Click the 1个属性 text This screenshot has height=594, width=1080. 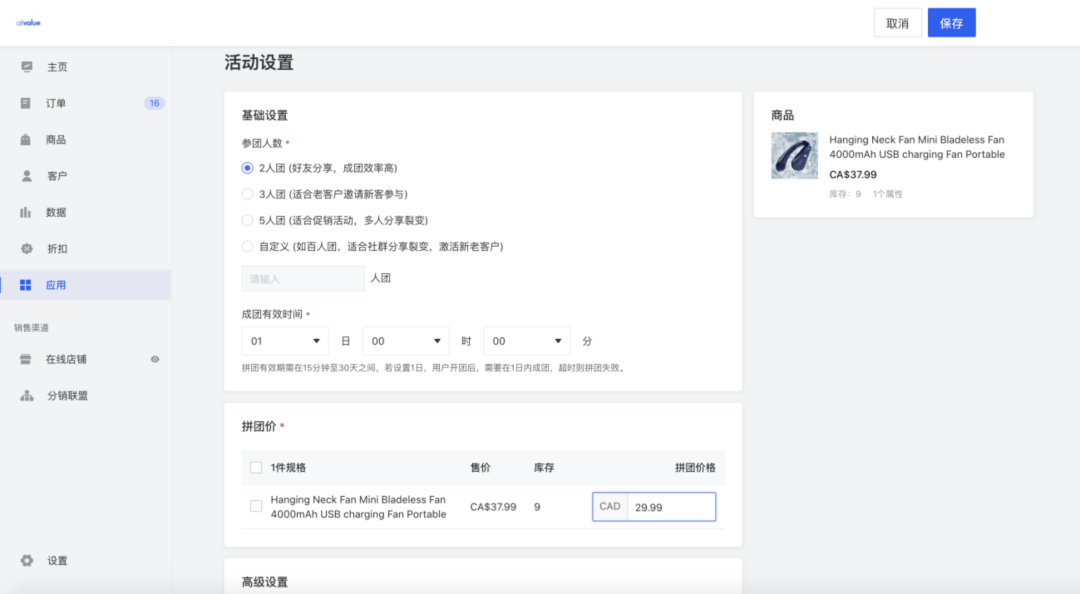888,194
